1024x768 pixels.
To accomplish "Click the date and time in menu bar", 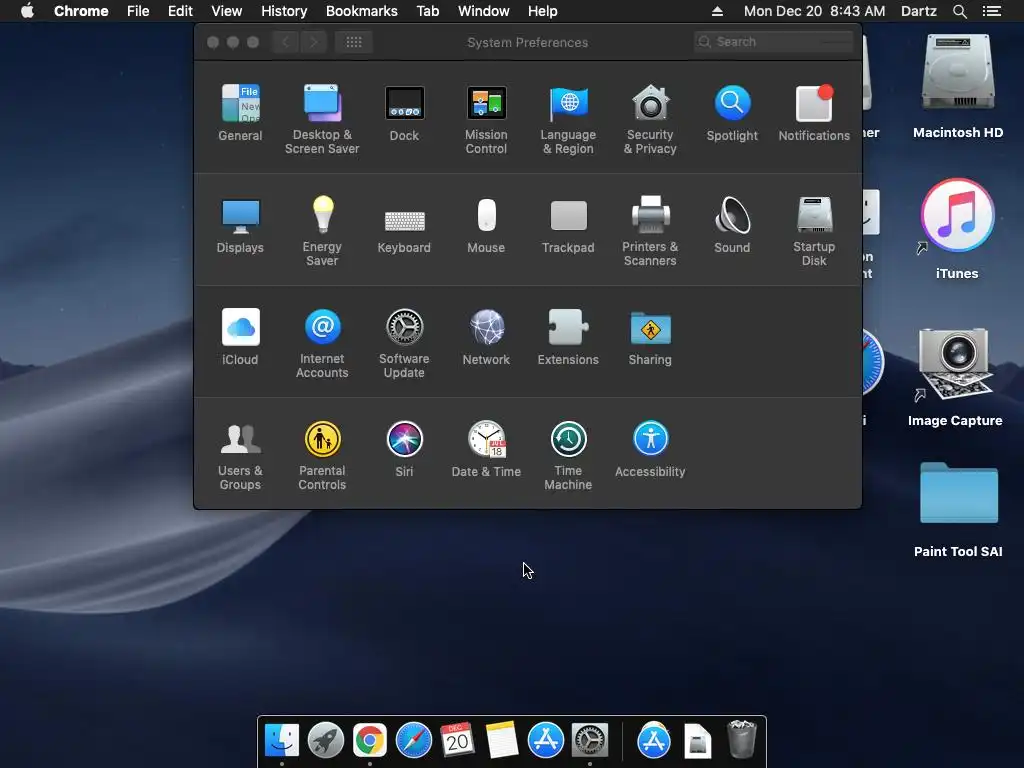I will (814, 11).
